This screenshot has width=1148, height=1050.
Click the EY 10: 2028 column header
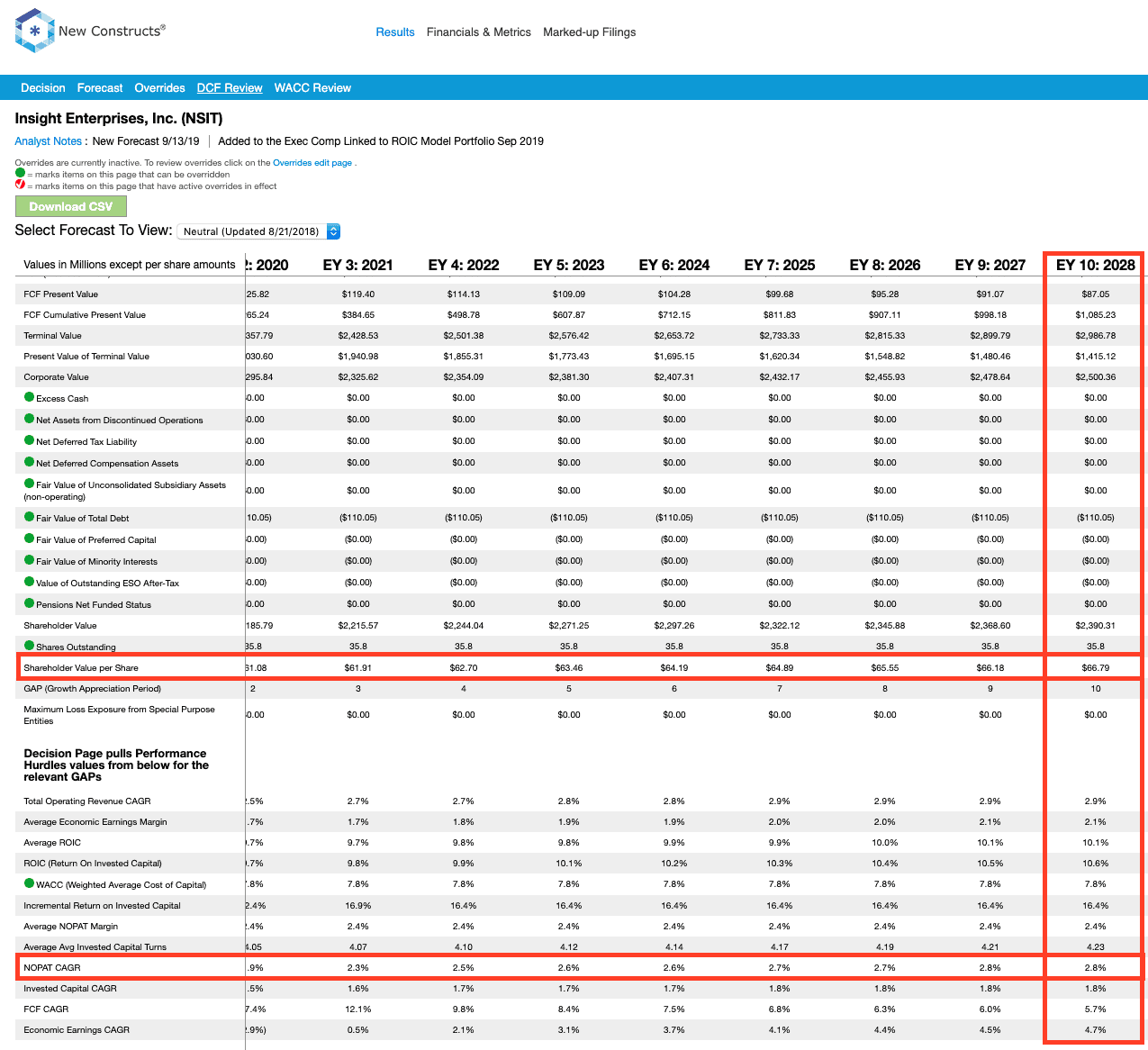[x=1096, y=265]
